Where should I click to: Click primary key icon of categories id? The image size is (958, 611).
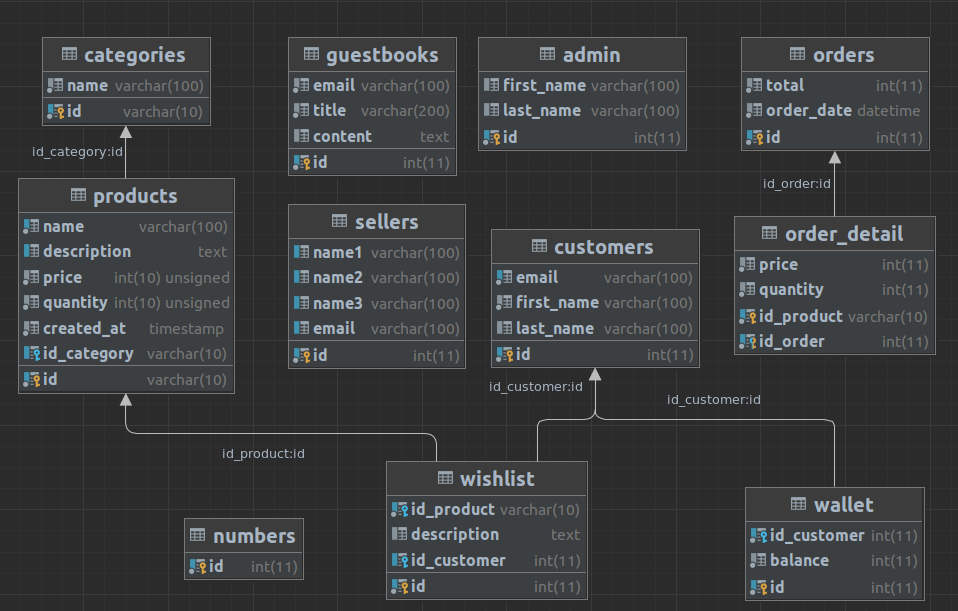pyautogui.click(x=56, y=111)
